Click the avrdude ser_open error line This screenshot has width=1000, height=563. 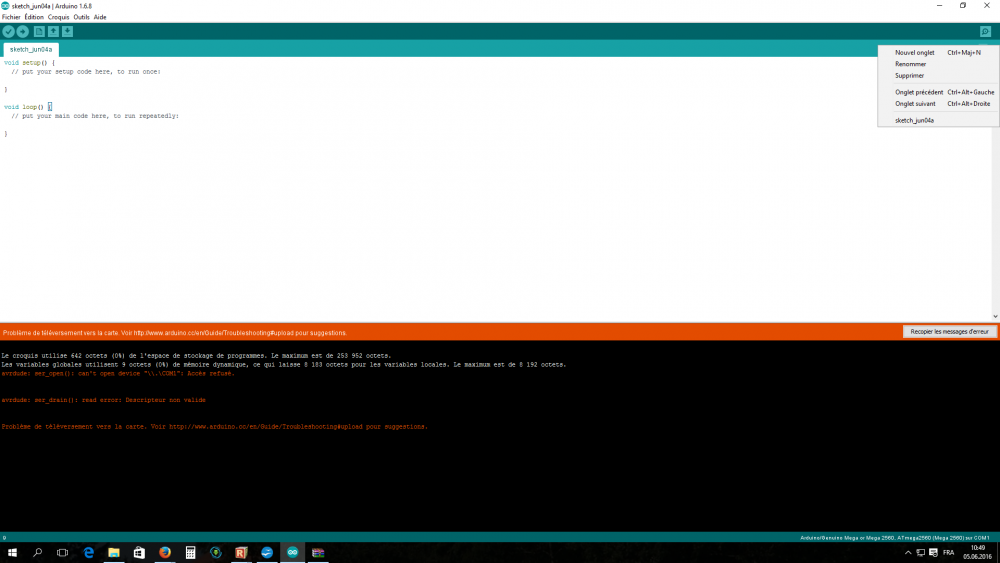pyautogui.click(x=118, y=374)
